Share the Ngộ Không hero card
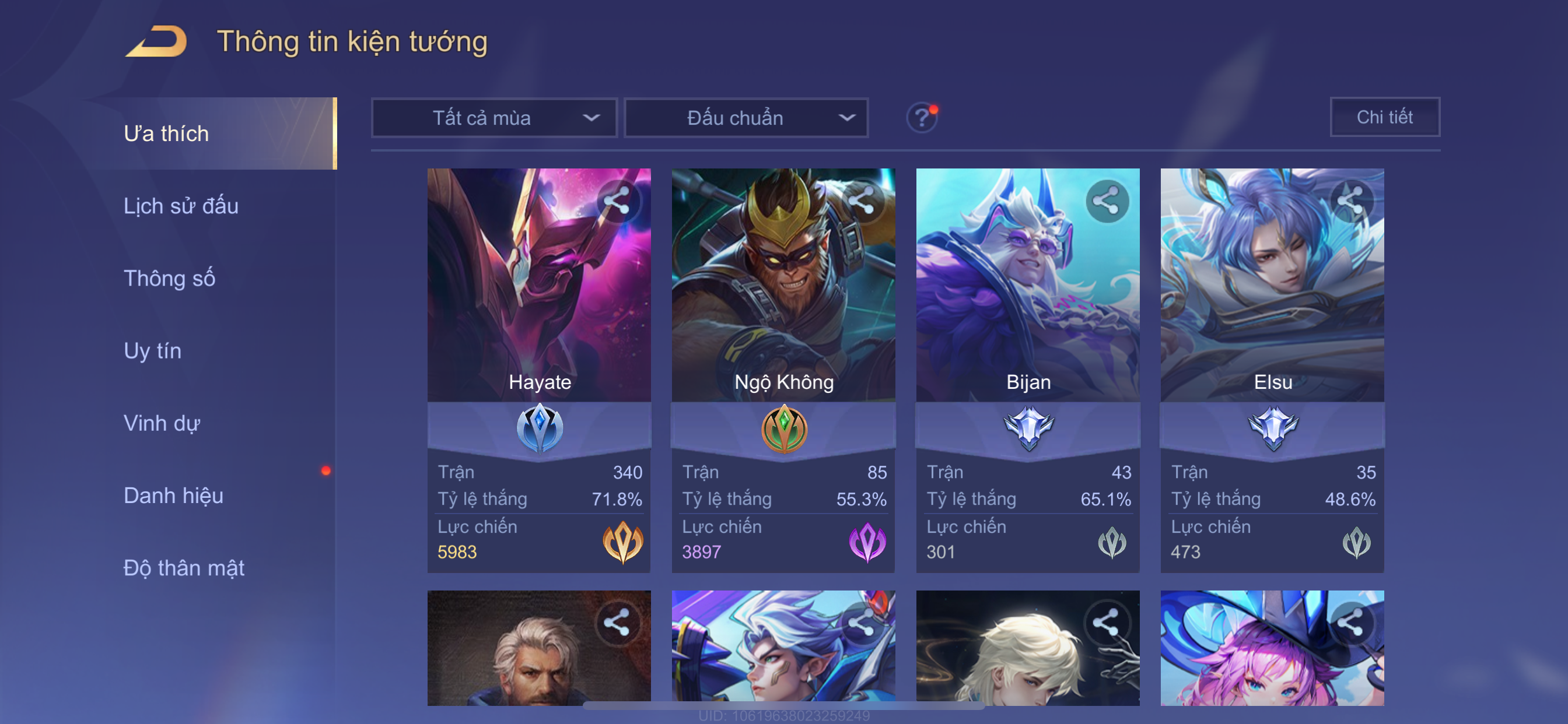The image size is (1568, 724). point(862,200)
